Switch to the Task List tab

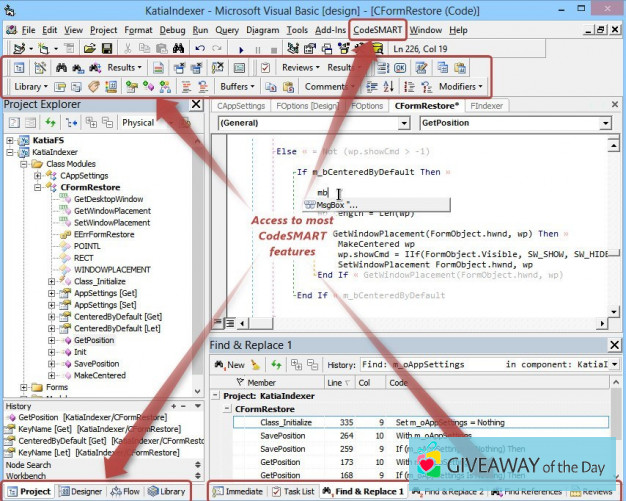(292, 491)
